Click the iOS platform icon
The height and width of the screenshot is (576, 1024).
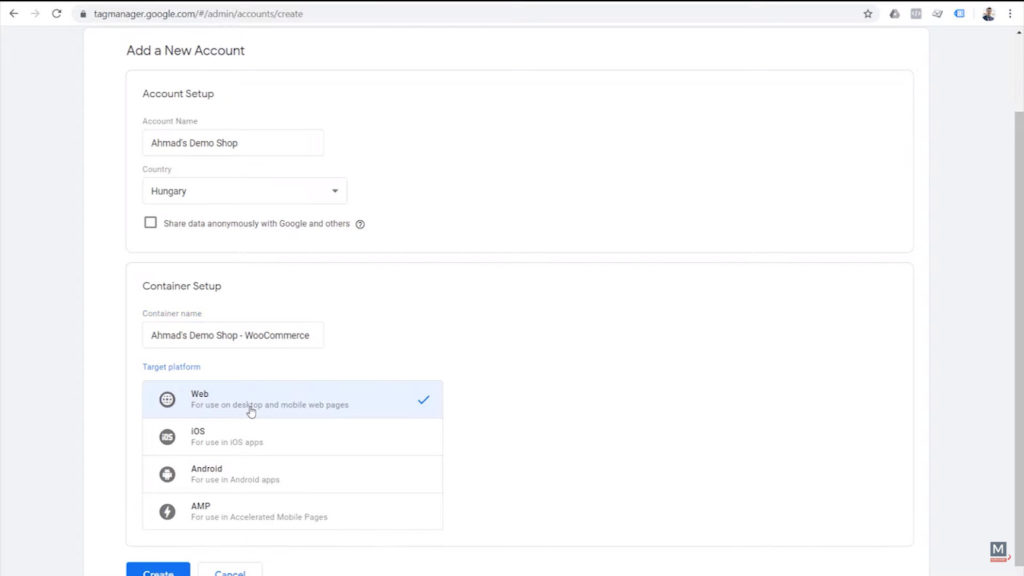point(167,436)
